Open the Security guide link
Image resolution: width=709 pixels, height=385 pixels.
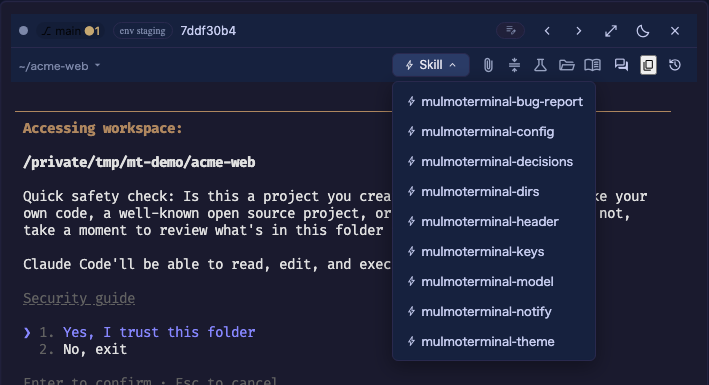[79, 299]
